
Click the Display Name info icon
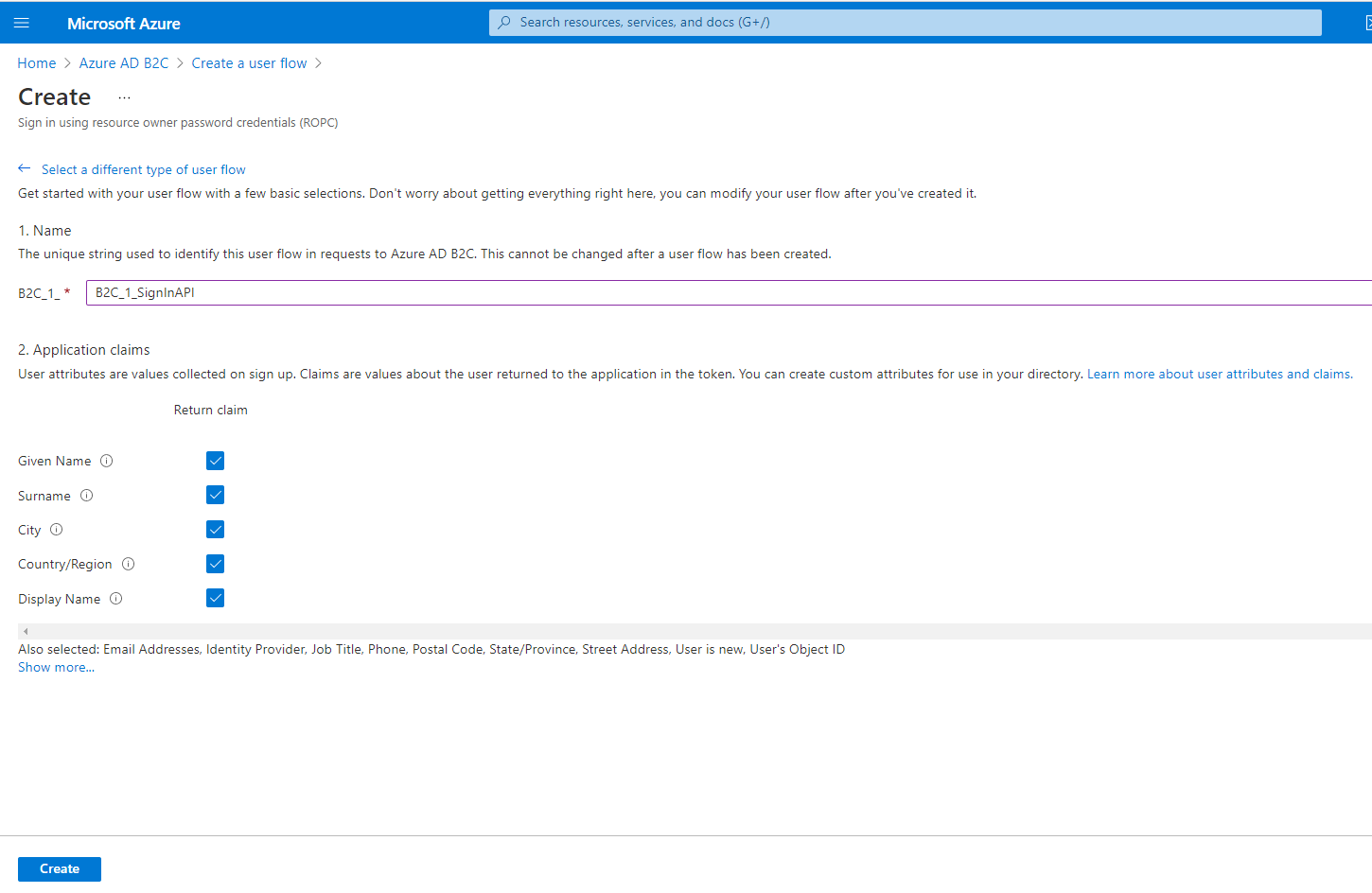point(115,598)
